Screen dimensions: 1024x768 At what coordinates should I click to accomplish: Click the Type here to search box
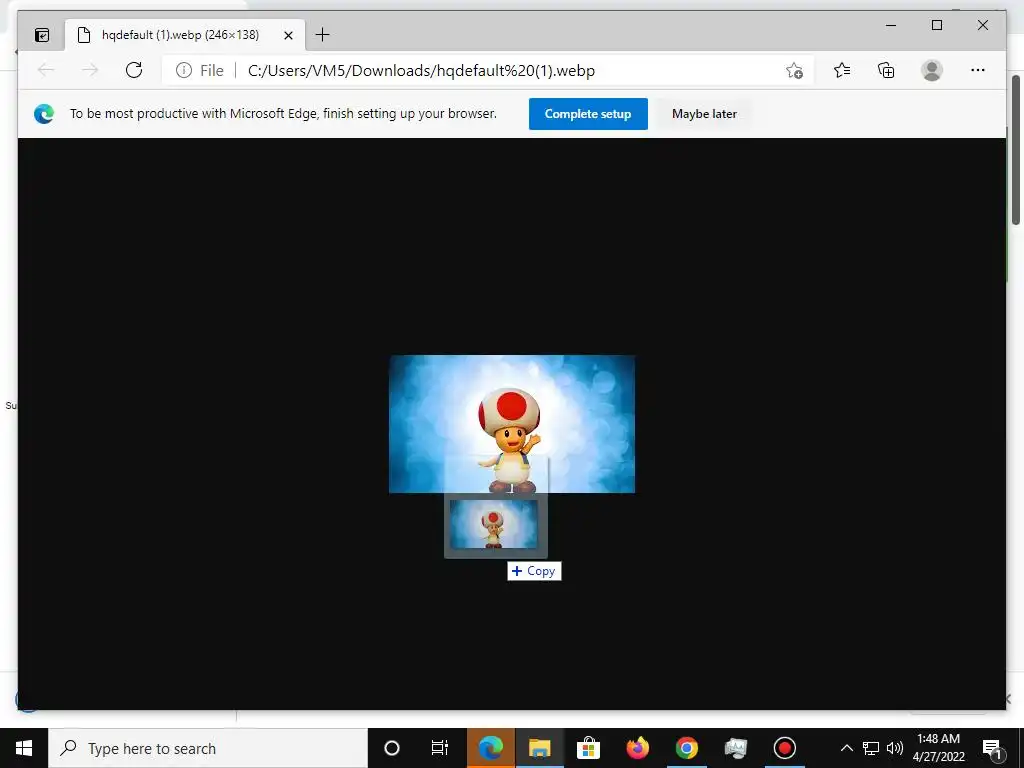click(208, 748)
